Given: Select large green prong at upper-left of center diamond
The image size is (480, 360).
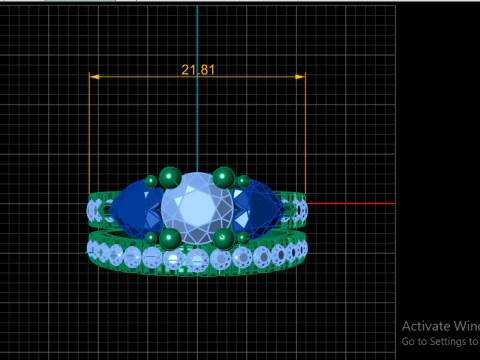Looking at the screenshot, I should coord(170,178).
